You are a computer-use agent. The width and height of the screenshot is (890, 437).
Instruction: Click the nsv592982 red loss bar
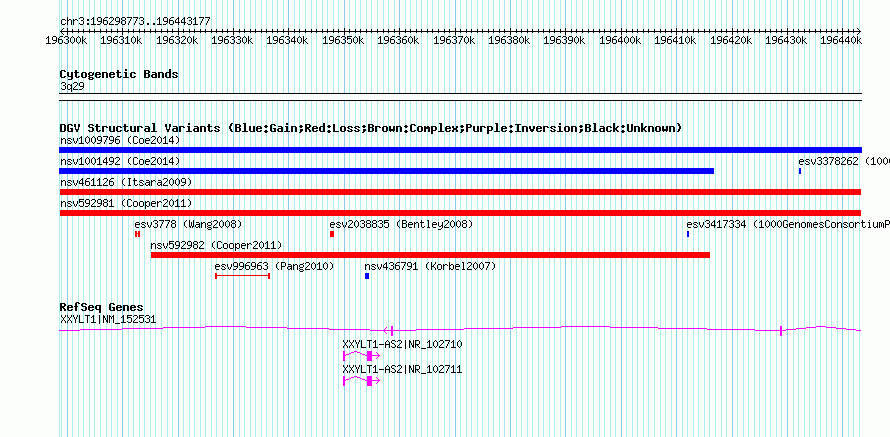click(x=430, y=255)
